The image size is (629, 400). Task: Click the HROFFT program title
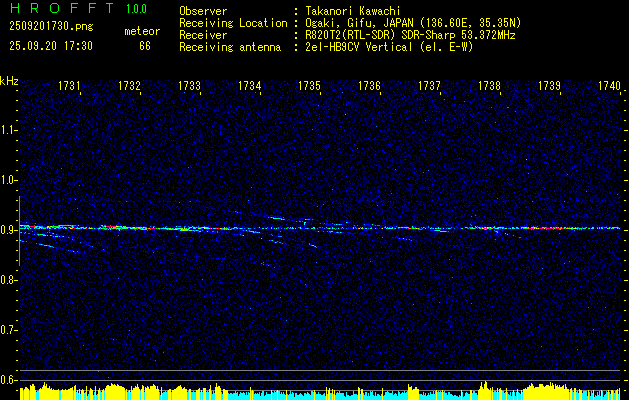(62, 8)
